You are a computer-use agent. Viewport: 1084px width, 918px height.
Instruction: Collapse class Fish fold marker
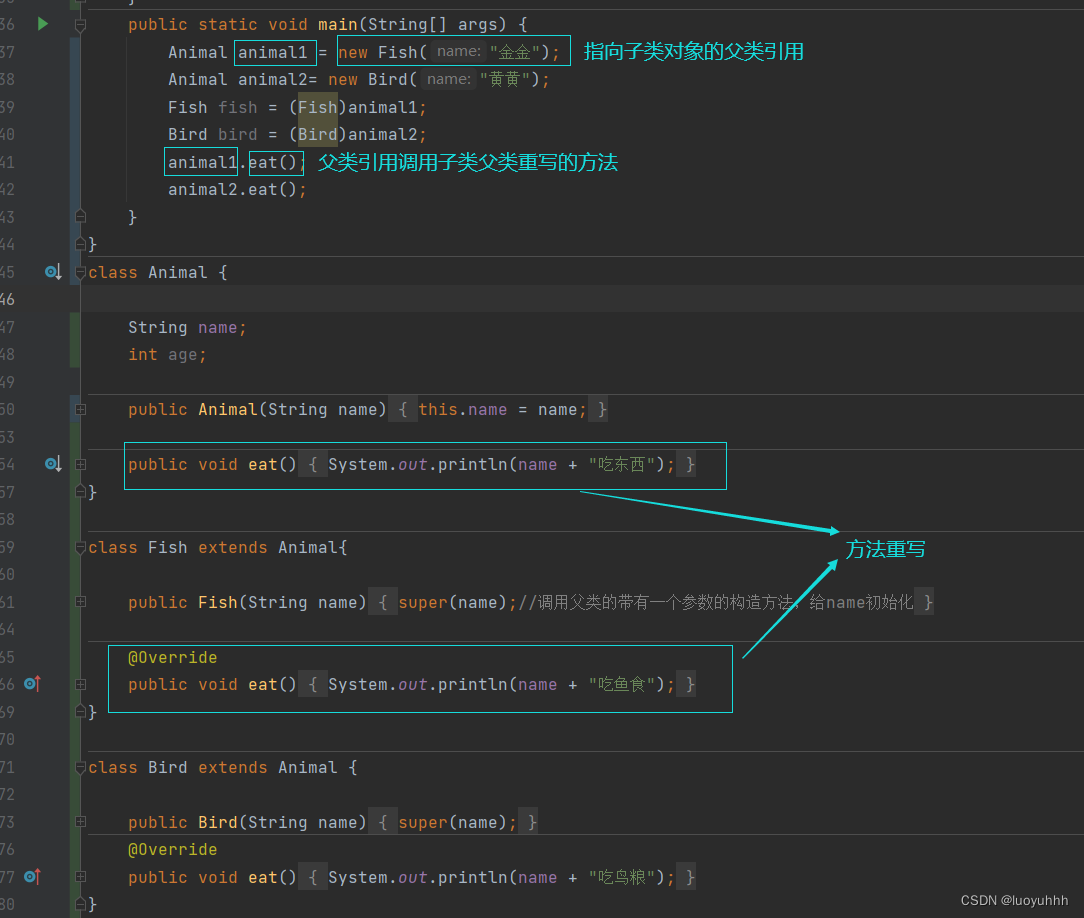tap(80, 547)
